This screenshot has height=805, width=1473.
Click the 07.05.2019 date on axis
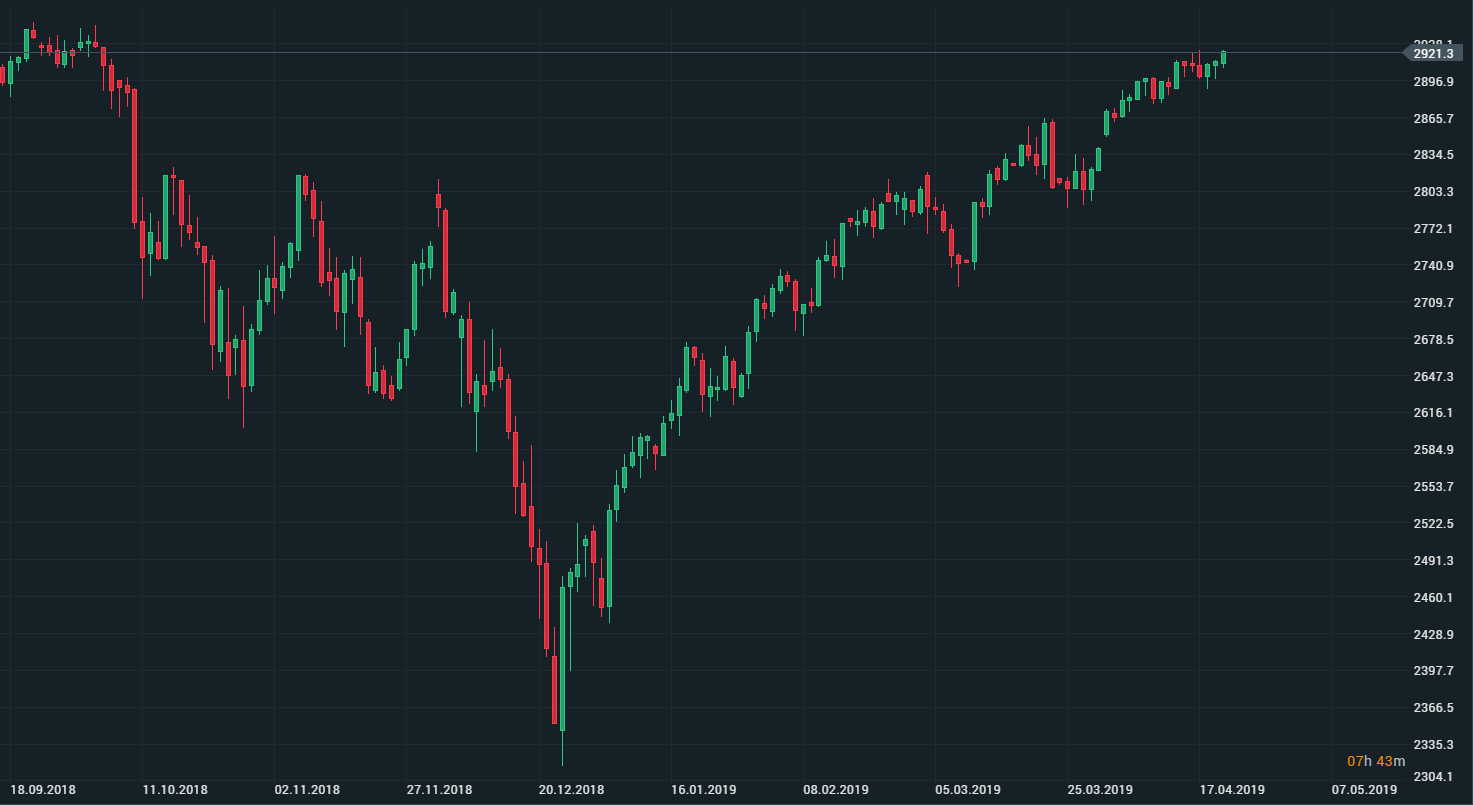click(1364, 790)
